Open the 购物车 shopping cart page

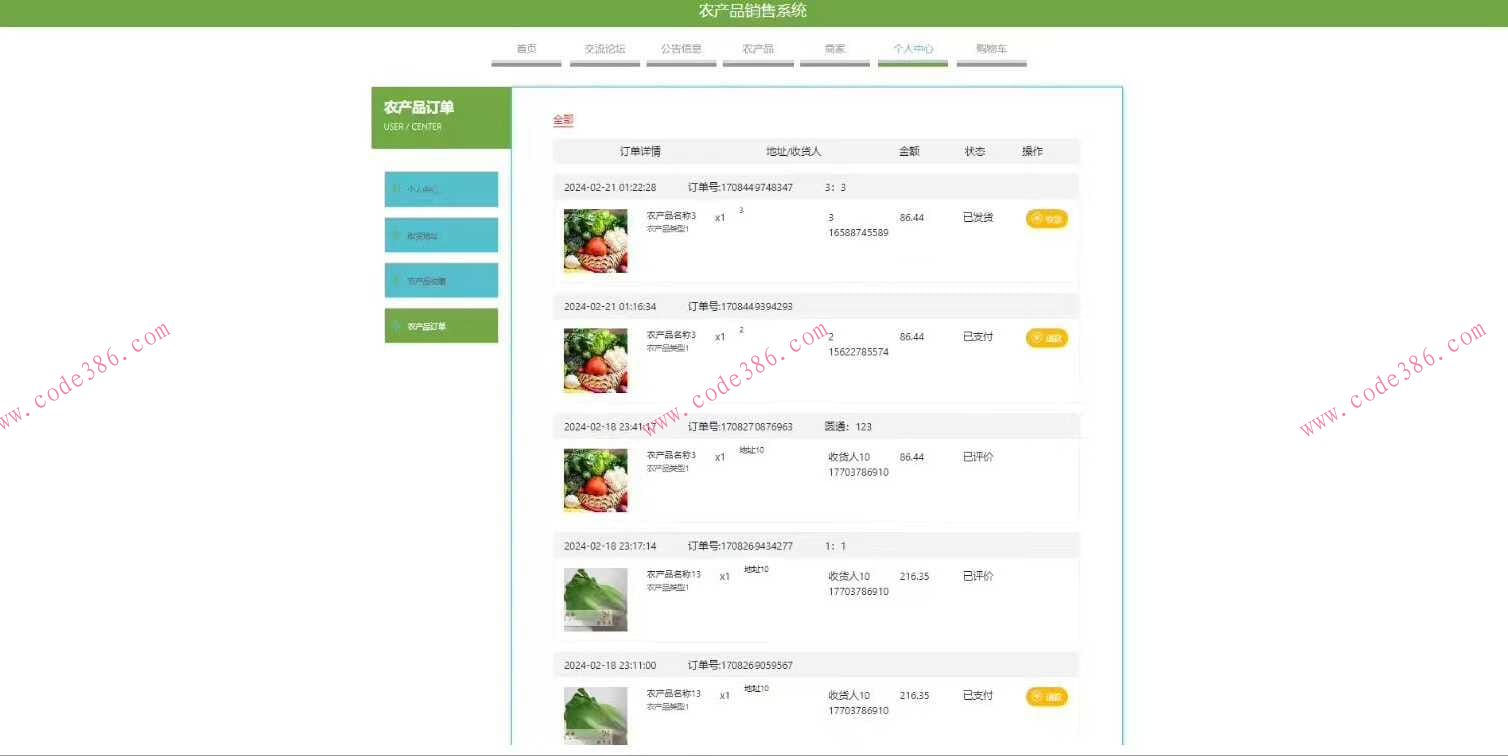tap(991, 47)
